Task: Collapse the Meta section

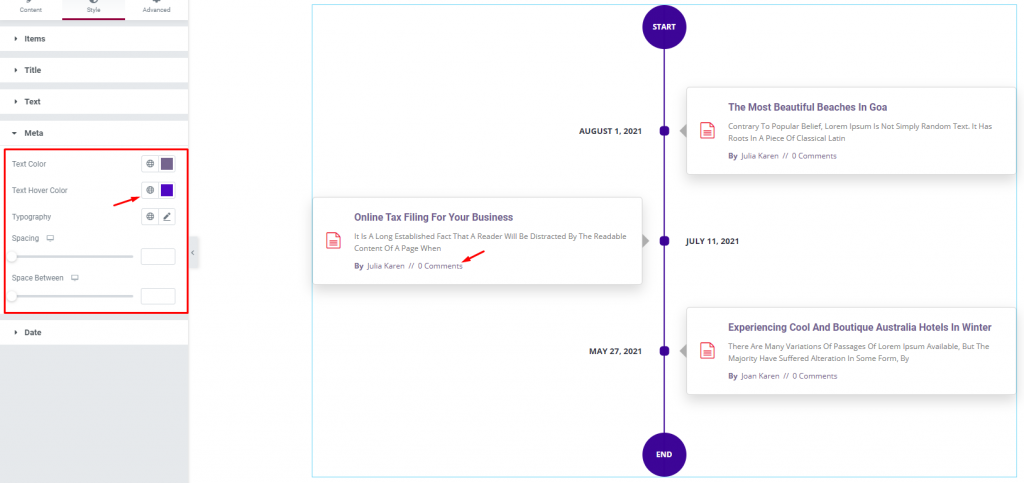Action: [94, 133]
